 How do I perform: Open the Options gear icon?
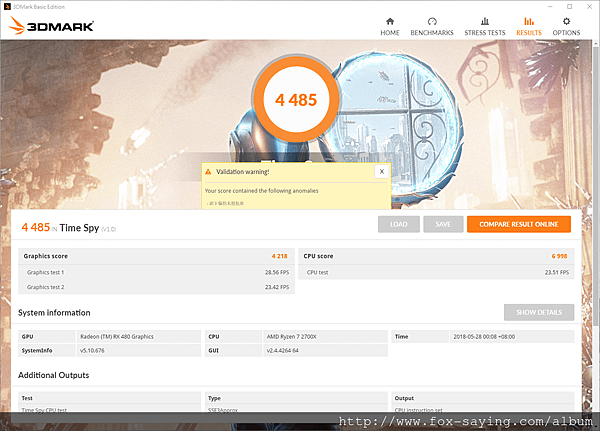click(566, 21)
